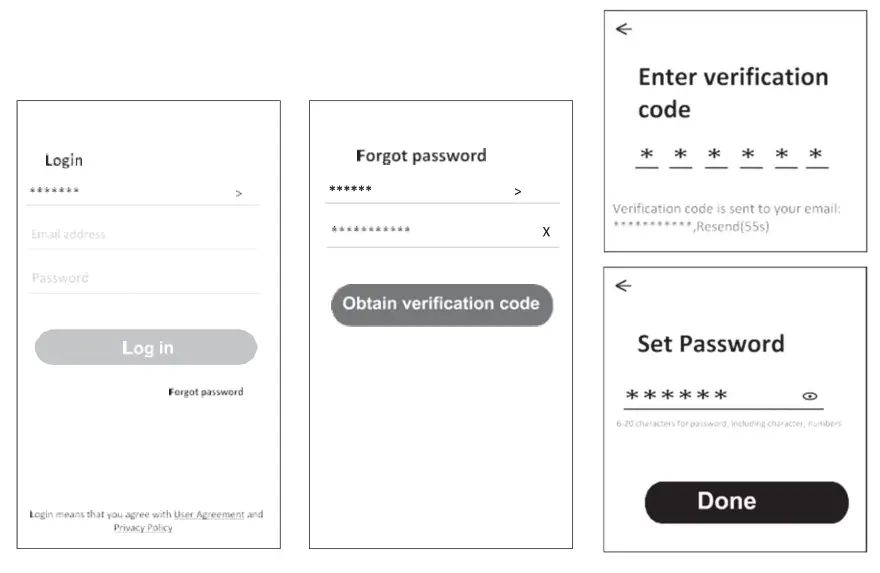Click back arrow on Enter verification code screen
880x573 pixels.
624,30
